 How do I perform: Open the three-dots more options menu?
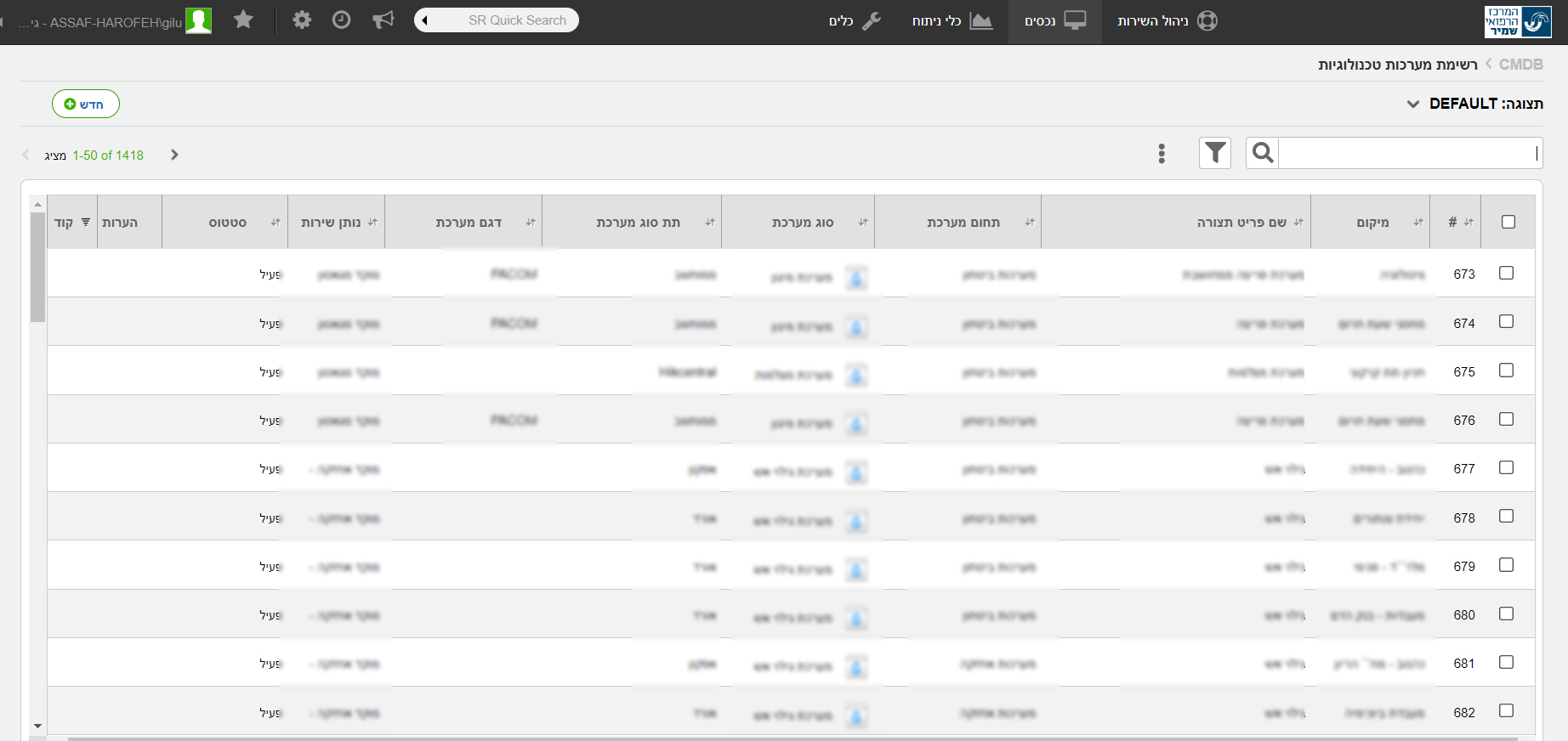1162,154
